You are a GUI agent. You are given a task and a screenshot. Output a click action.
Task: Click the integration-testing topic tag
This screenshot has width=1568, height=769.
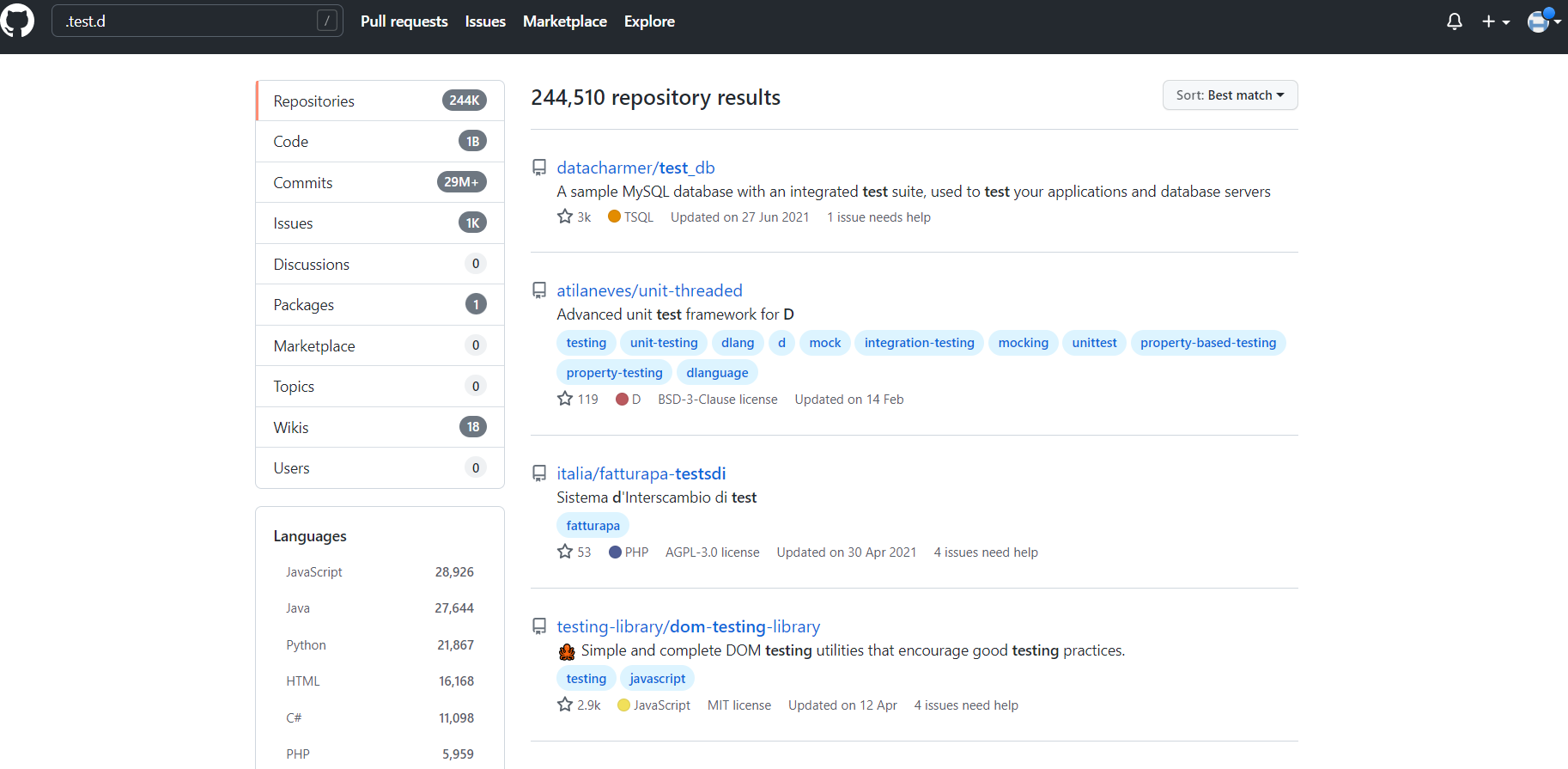tap(920, 343)
